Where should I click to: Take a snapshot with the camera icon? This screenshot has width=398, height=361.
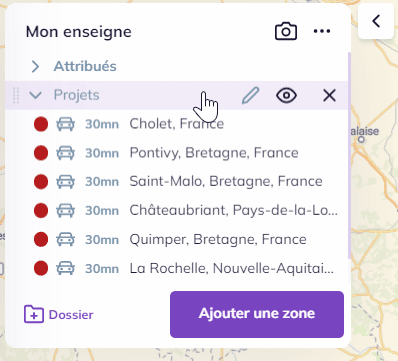coord(286,31)
